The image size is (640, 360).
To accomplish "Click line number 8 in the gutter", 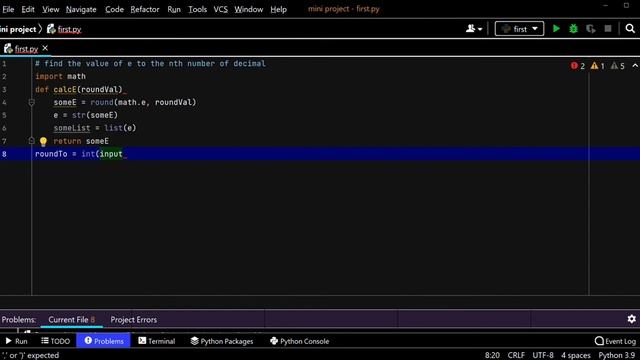I will (x=4, y=154).
